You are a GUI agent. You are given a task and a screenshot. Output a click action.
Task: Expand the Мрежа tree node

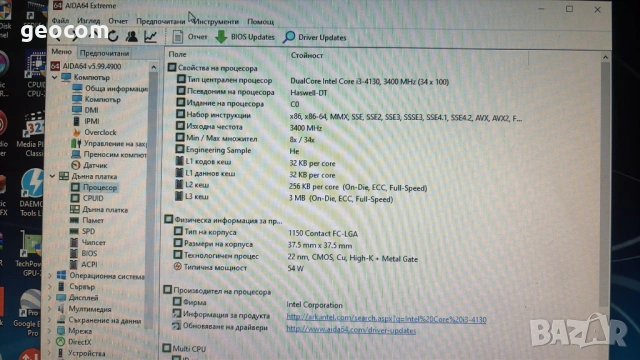pos(50,331)
